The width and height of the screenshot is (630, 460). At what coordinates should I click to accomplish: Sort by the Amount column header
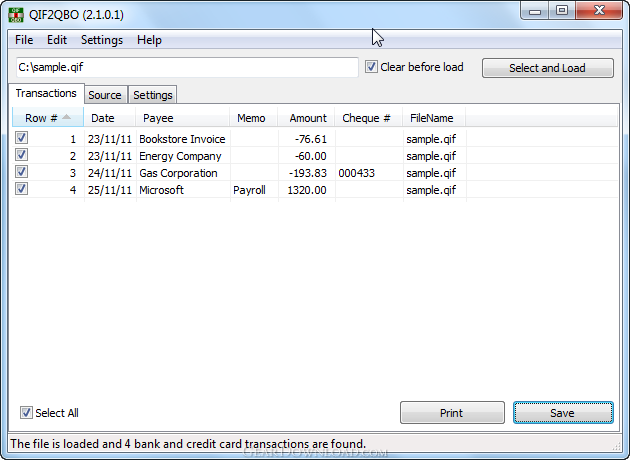(x=307, y=118)
